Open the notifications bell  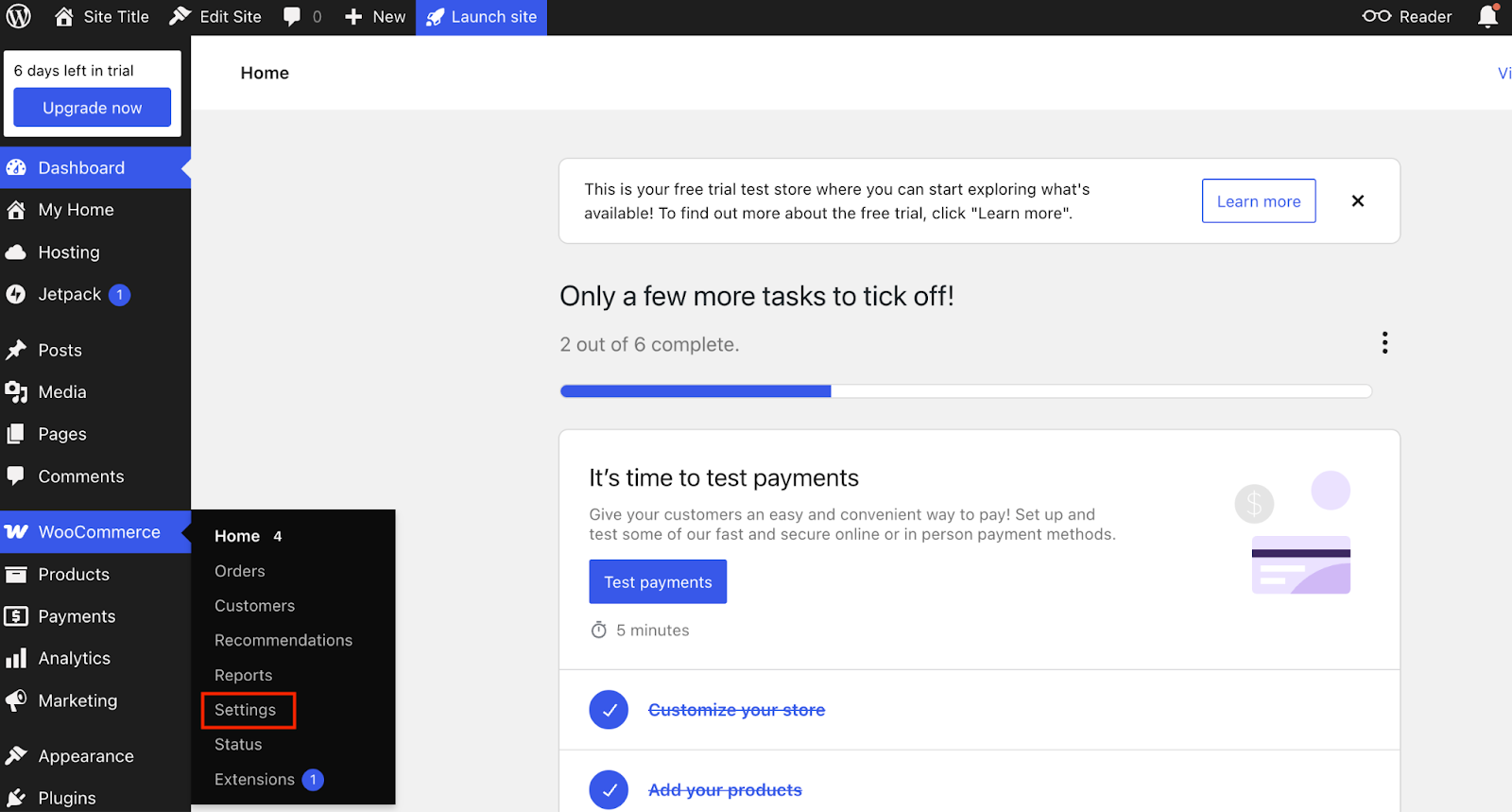1487,16
